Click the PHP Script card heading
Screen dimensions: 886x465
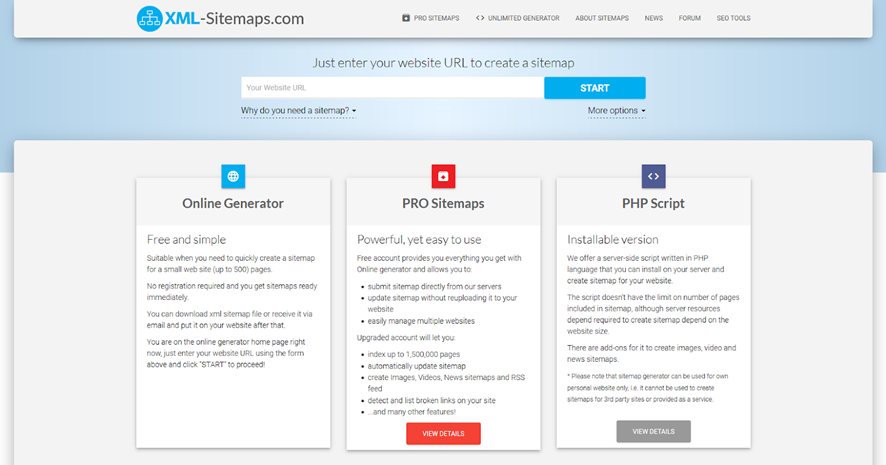tap(653, 203)
